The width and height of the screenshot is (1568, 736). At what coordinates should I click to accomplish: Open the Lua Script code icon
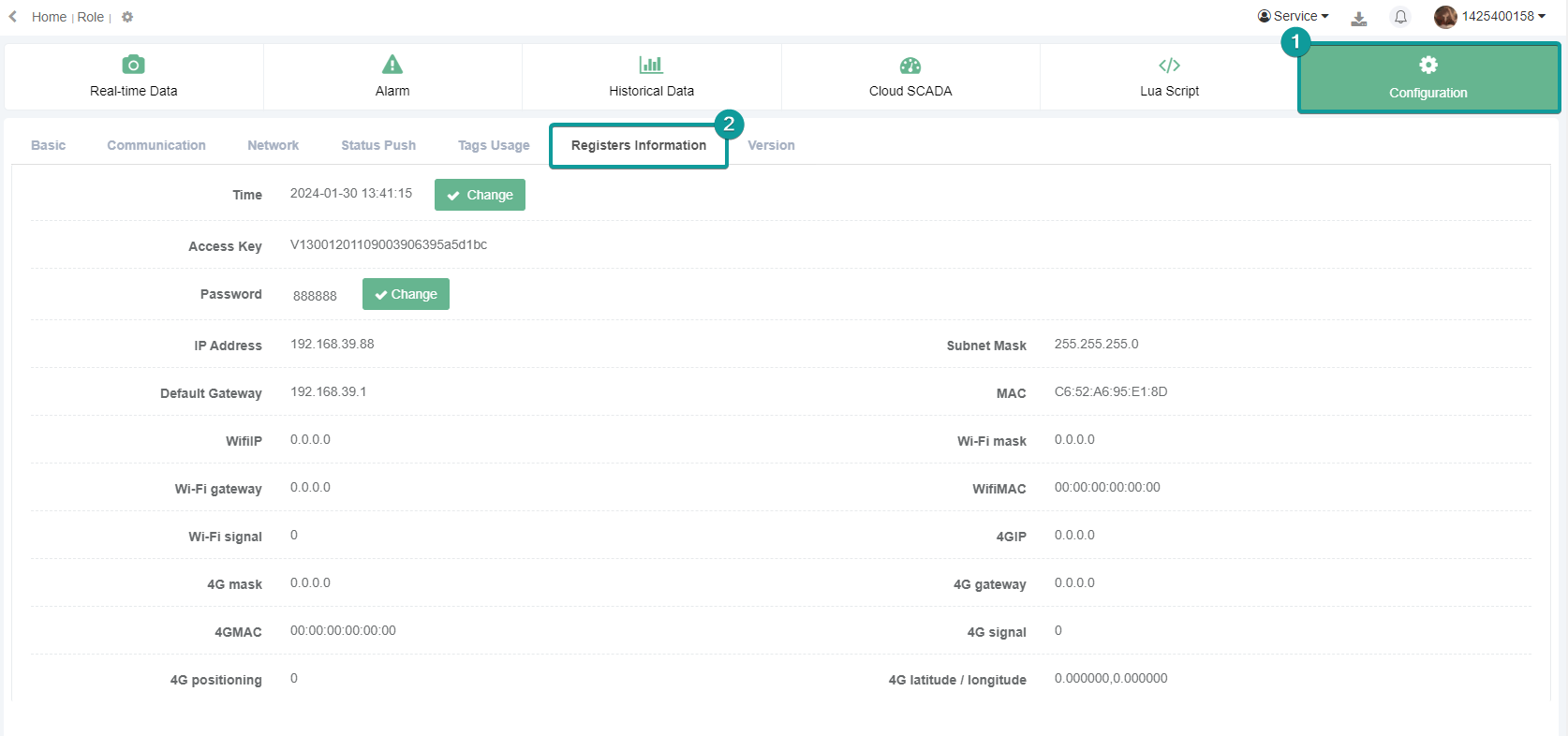(x=1169, y=66)
